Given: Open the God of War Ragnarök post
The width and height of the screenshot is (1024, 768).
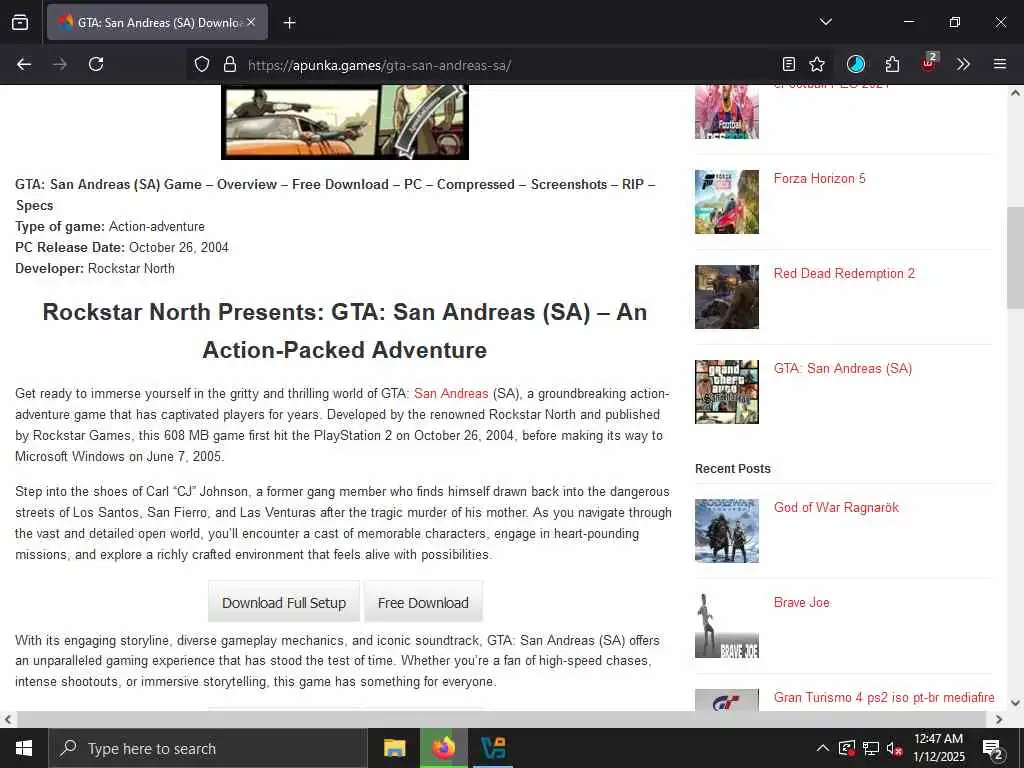Looking at the screenshot, I should 837,507.
